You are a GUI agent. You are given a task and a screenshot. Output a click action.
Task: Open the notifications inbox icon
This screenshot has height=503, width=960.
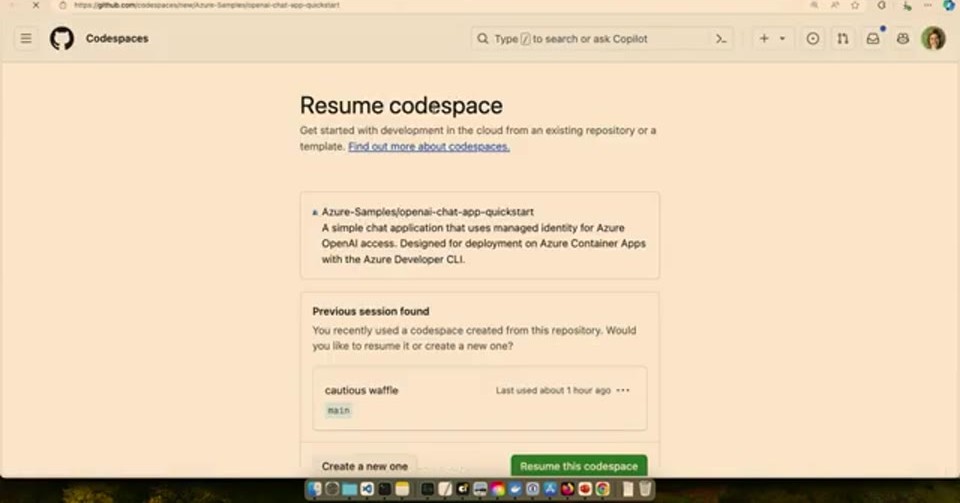point(873,39)
